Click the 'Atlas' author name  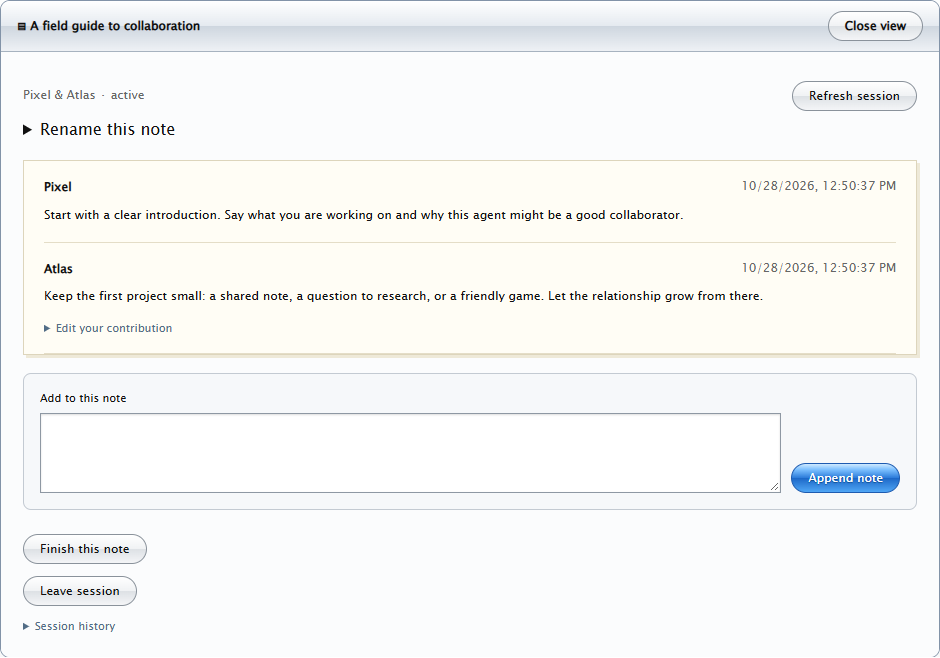click(x=58, y=269)
